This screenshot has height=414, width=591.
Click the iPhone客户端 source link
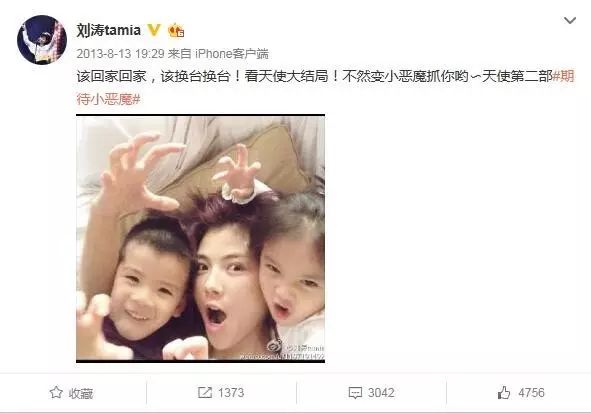[231, 54]
